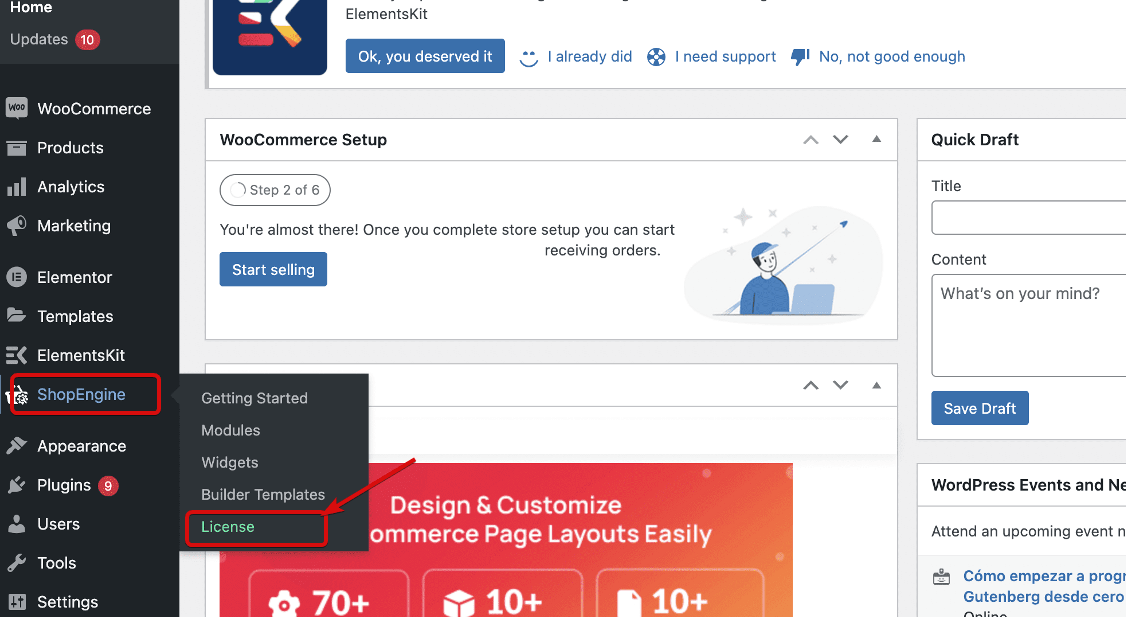
Task: Click the smiley face icon
Action: (529, 57)
